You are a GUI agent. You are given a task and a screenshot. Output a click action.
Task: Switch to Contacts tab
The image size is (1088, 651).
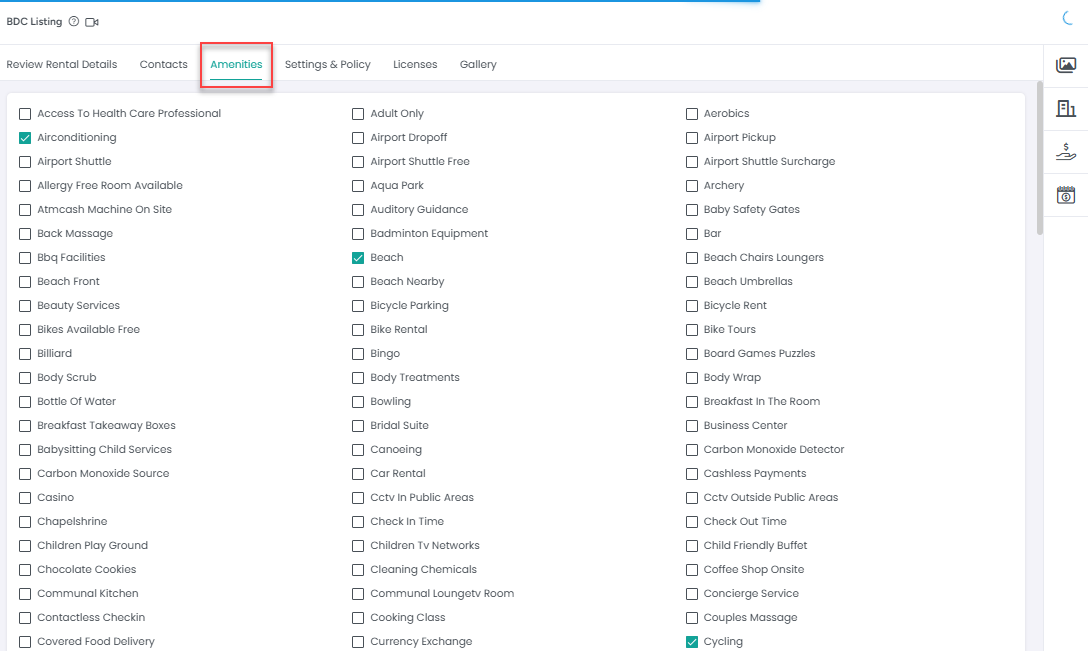click(164, 65)
